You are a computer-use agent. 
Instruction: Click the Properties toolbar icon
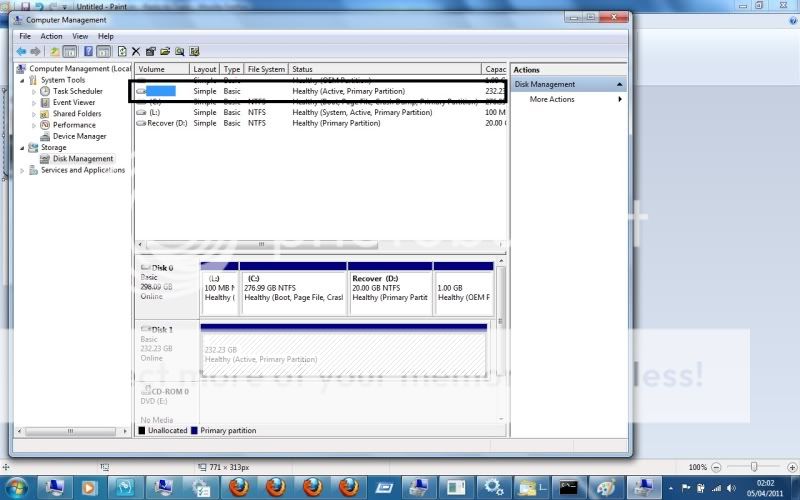tap(150, 51)
